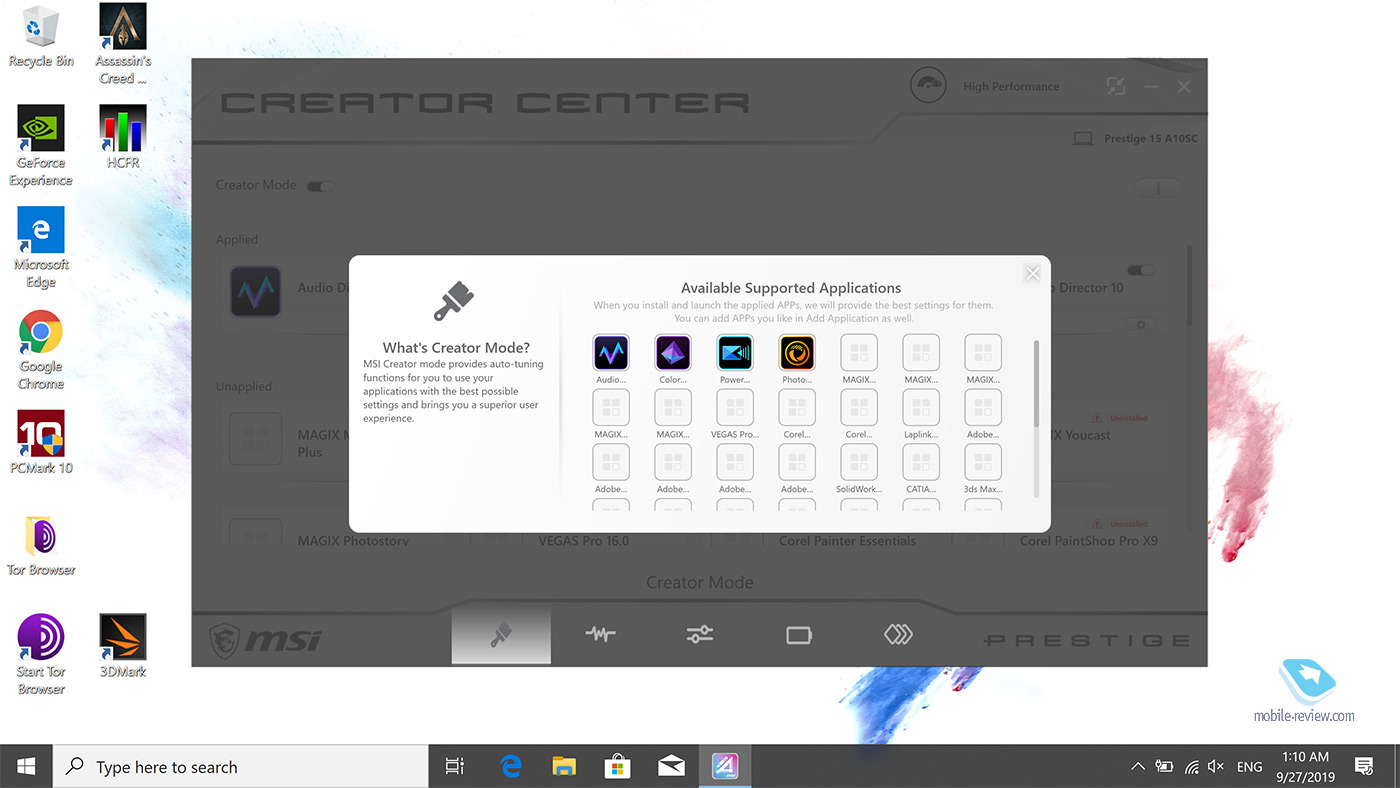This screenshot has width=1400, height=788.
Task: Click the info button in Creator Center
Action: point(1158,188)
